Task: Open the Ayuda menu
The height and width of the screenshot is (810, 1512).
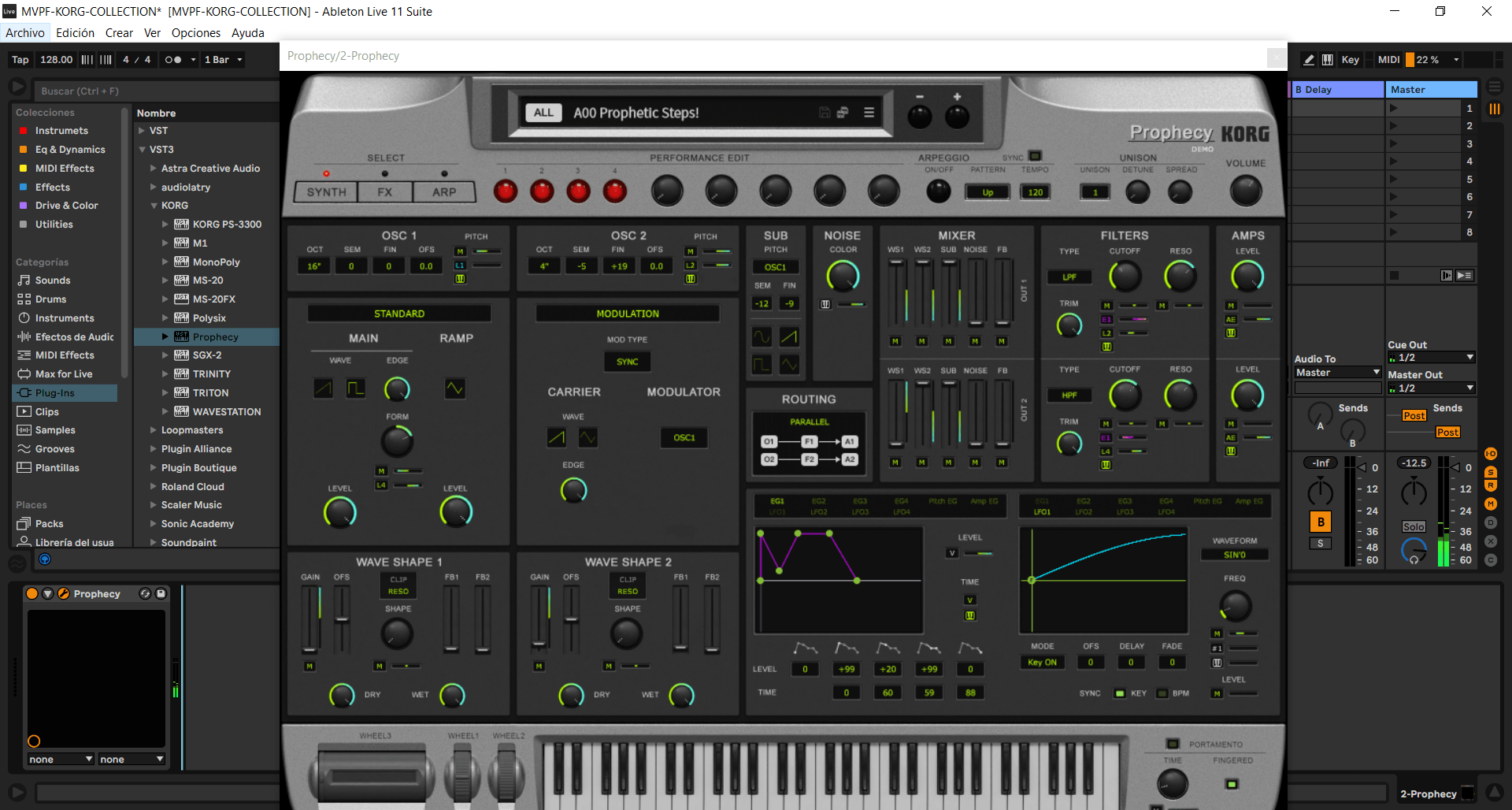Action: click(248, 33)
